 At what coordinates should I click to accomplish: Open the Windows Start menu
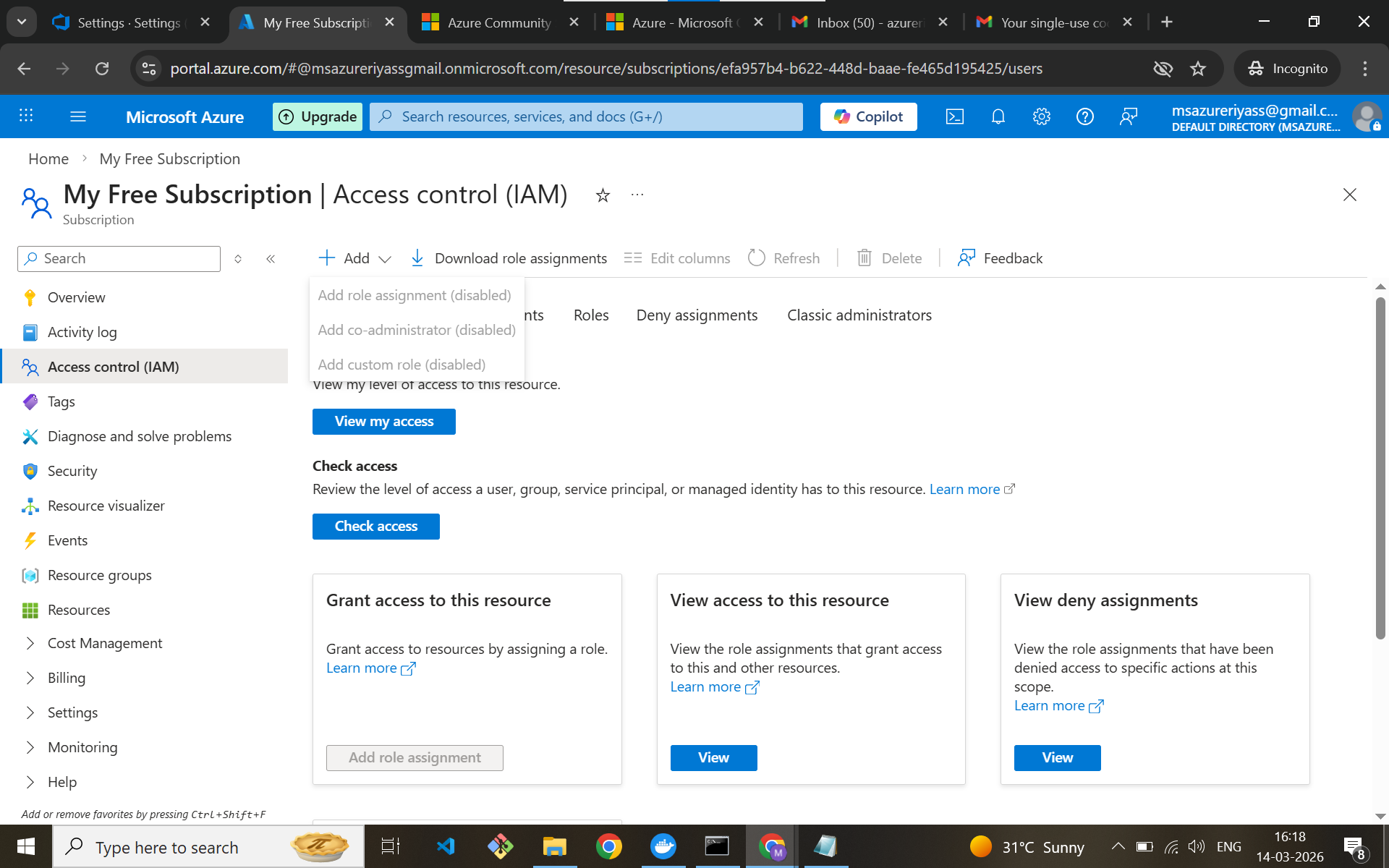[x=26, y=846]
